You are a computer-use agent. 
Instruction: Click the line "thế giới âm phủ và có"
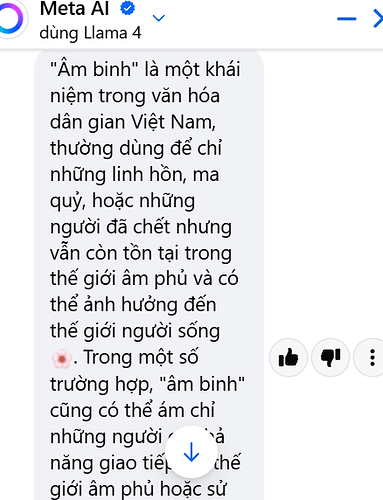144,279
